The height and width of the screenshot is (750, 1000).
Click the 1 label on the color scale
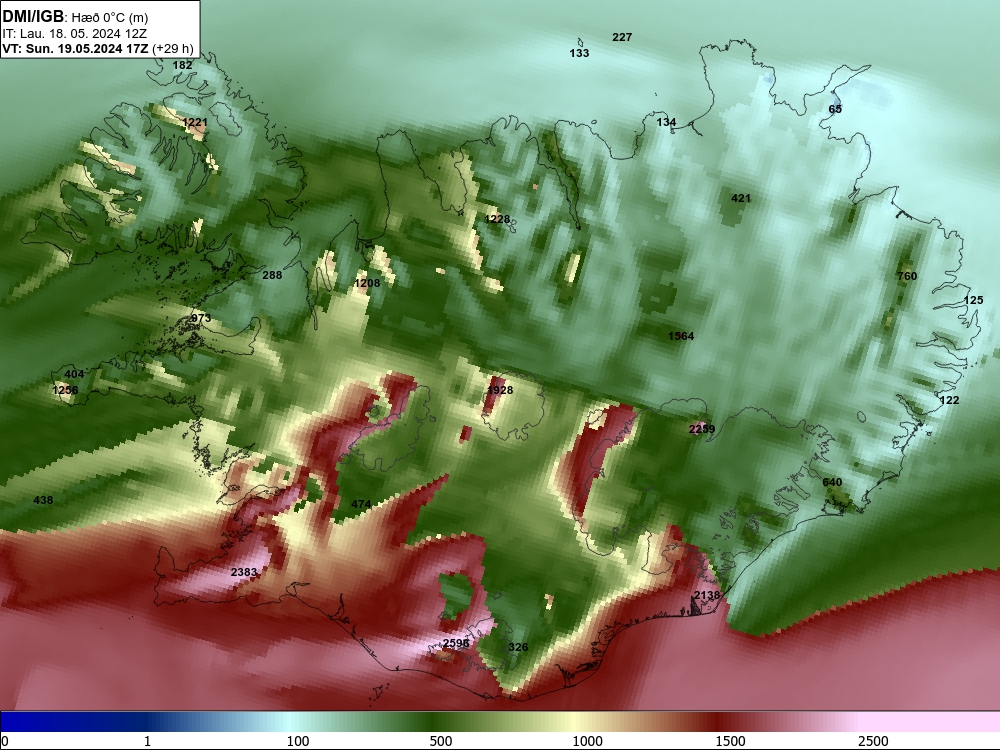click(147, 741)
